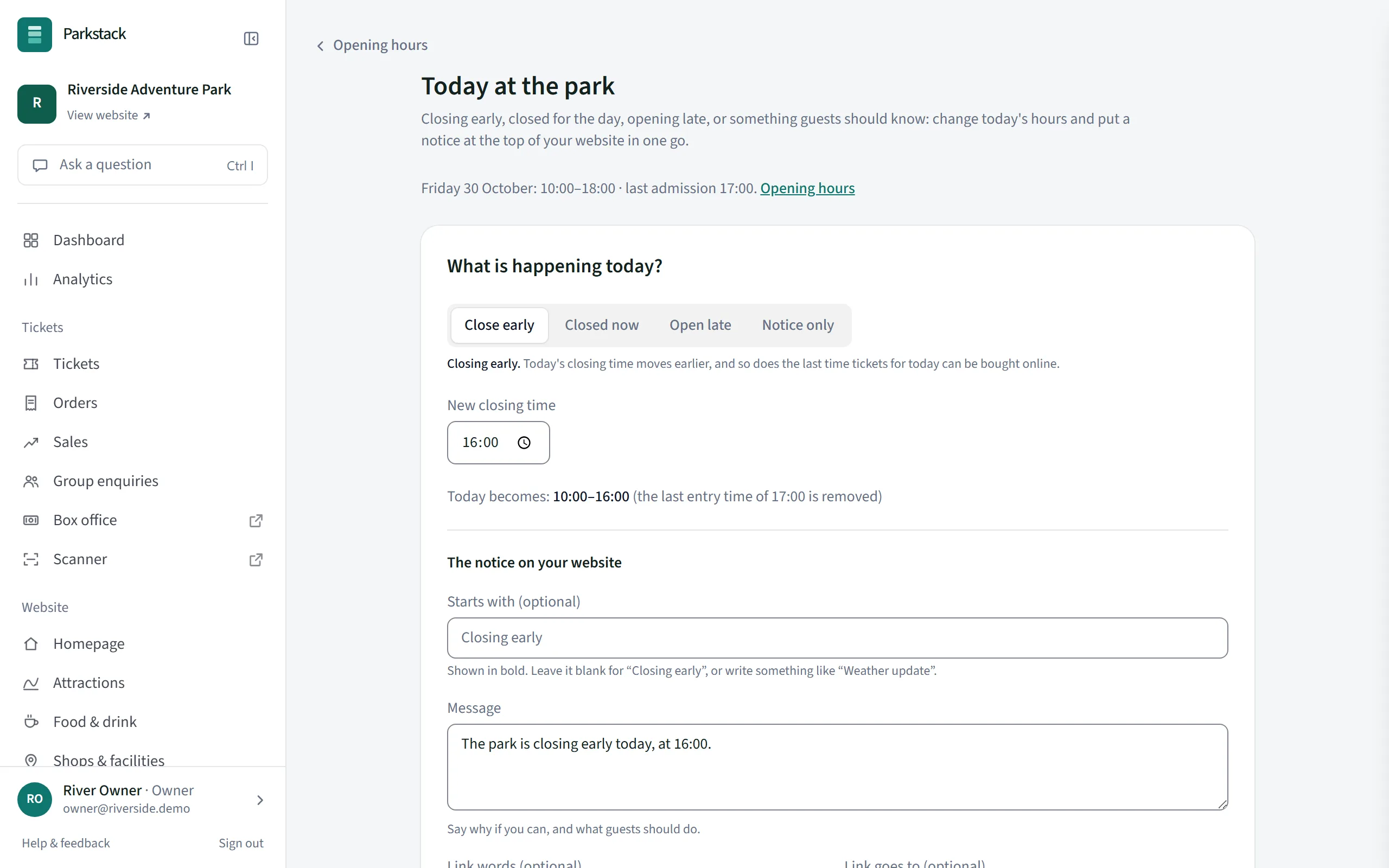Click the Group enquiries people icon
Screen dimensions: 1389x868
31,481
